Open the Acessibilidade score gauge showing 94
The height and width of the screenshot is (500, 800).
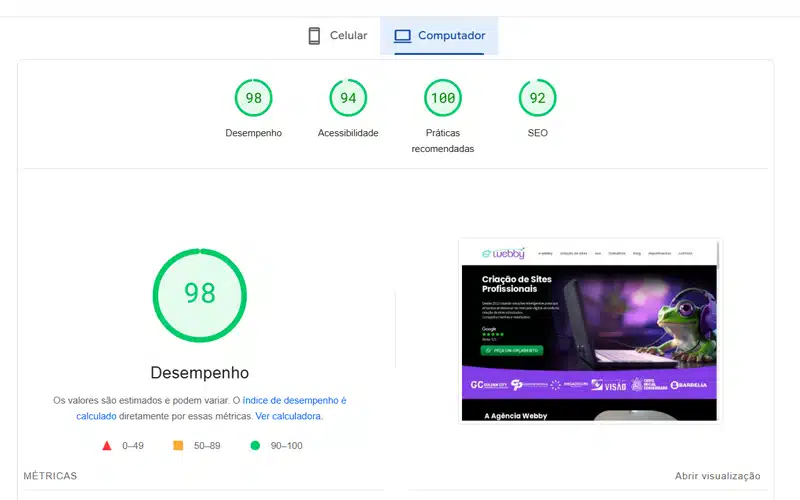(348, 97)
